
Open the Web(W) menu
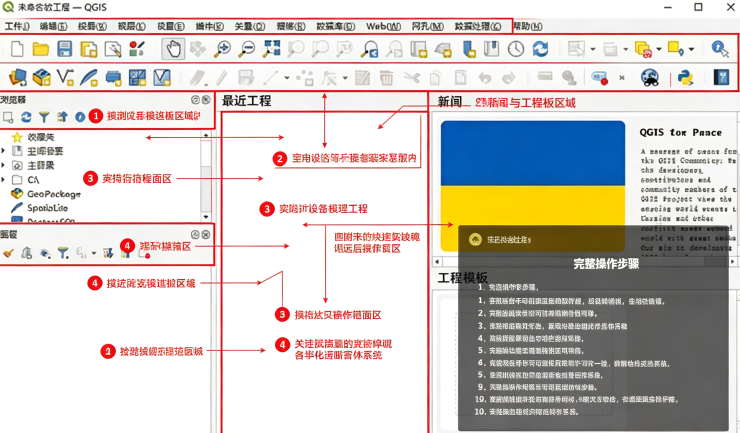click(x=383, y=26)
